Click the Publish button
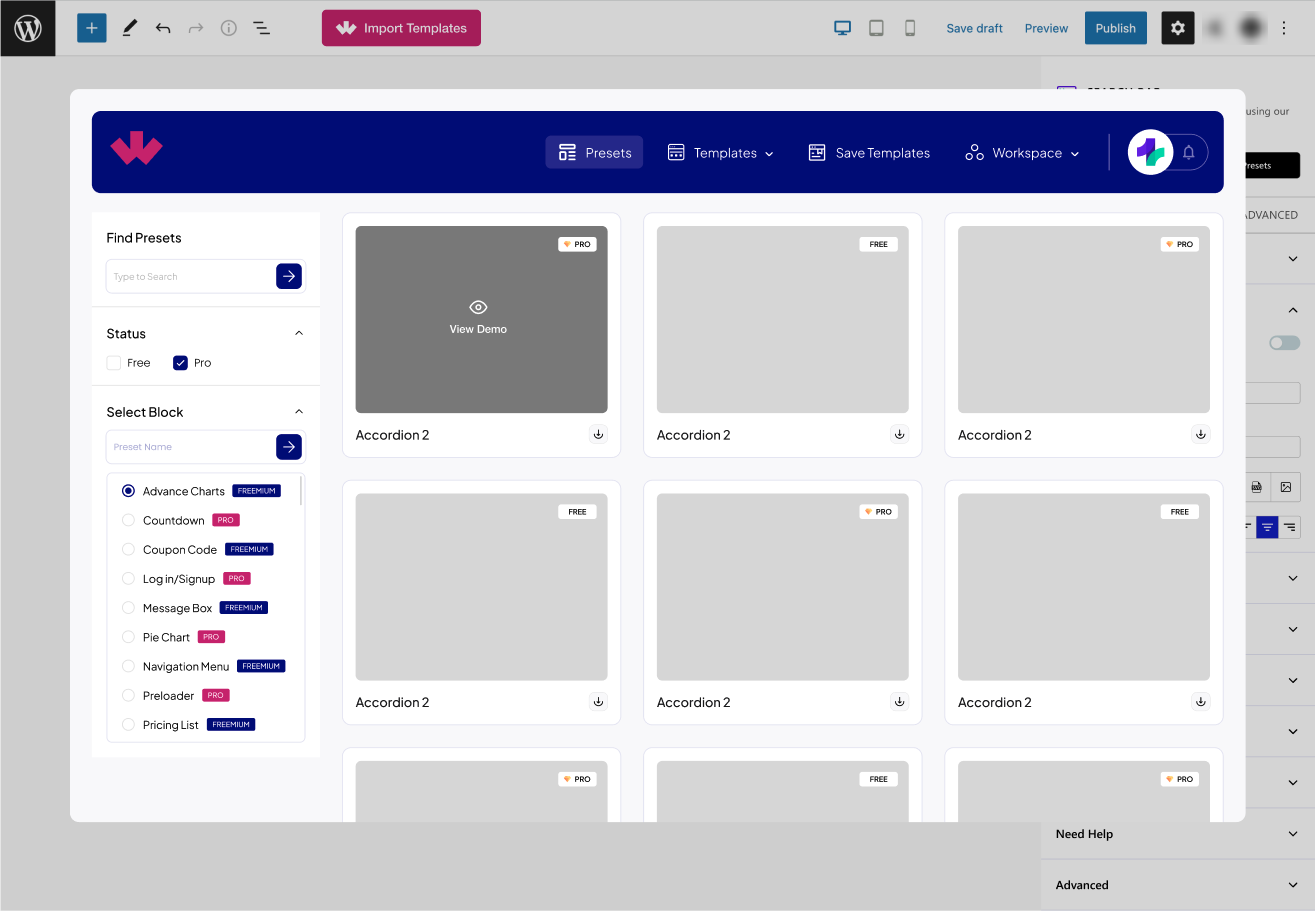Image resolution: width=1315 pixels, height=911 pixels. [x=1115, y=28]
